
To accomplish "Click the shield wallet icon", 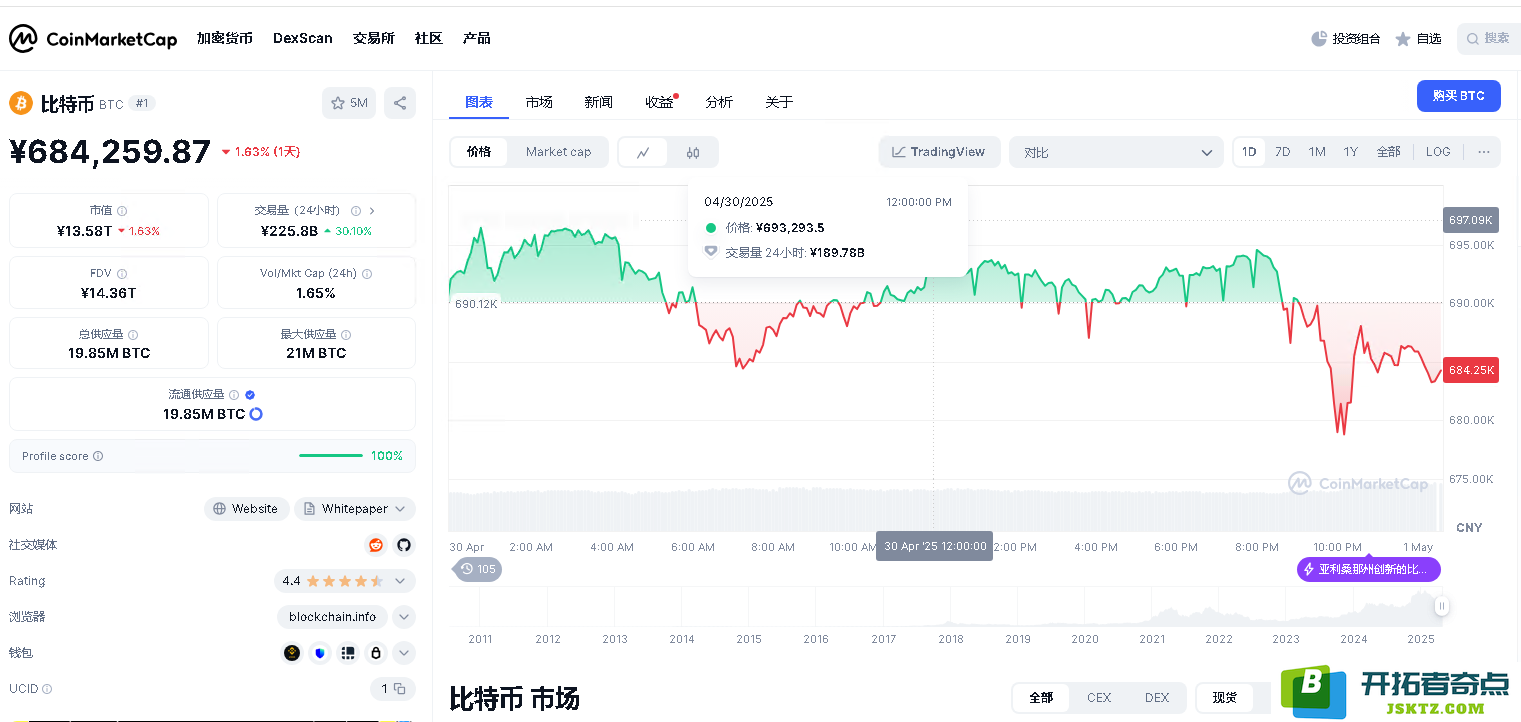I will (x=320, y=653).
